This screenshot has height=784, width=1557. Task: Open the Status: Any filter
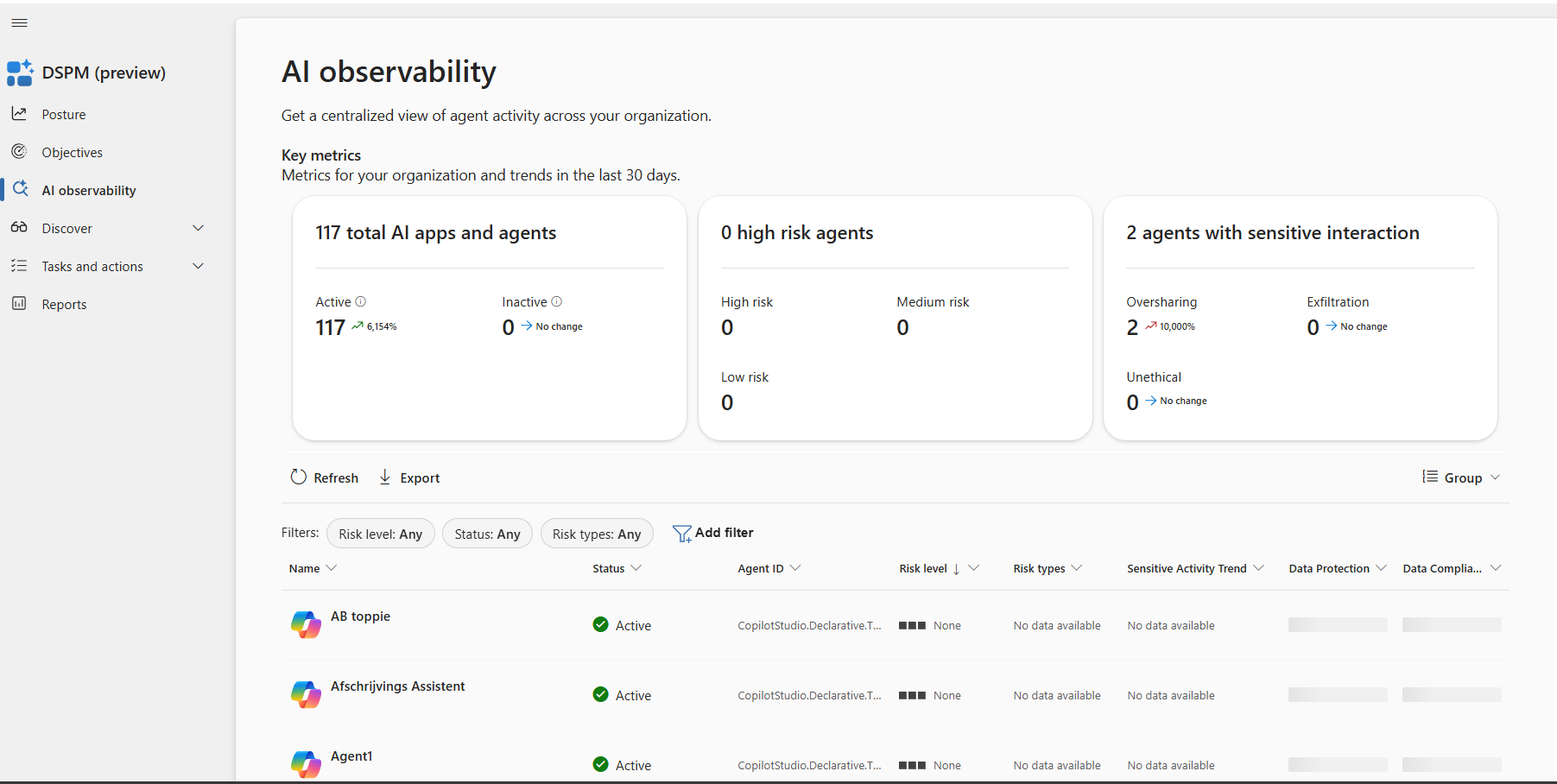click(x=487, y=534)
